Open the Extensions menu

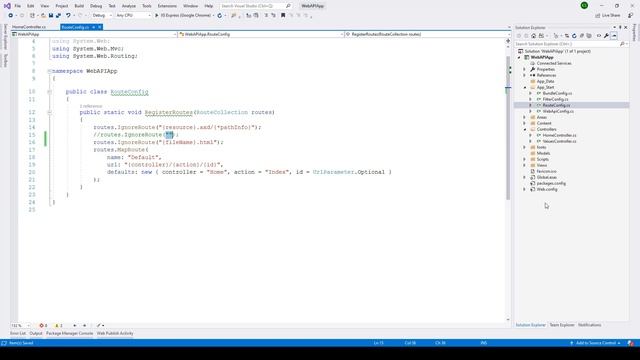[167, 6]
